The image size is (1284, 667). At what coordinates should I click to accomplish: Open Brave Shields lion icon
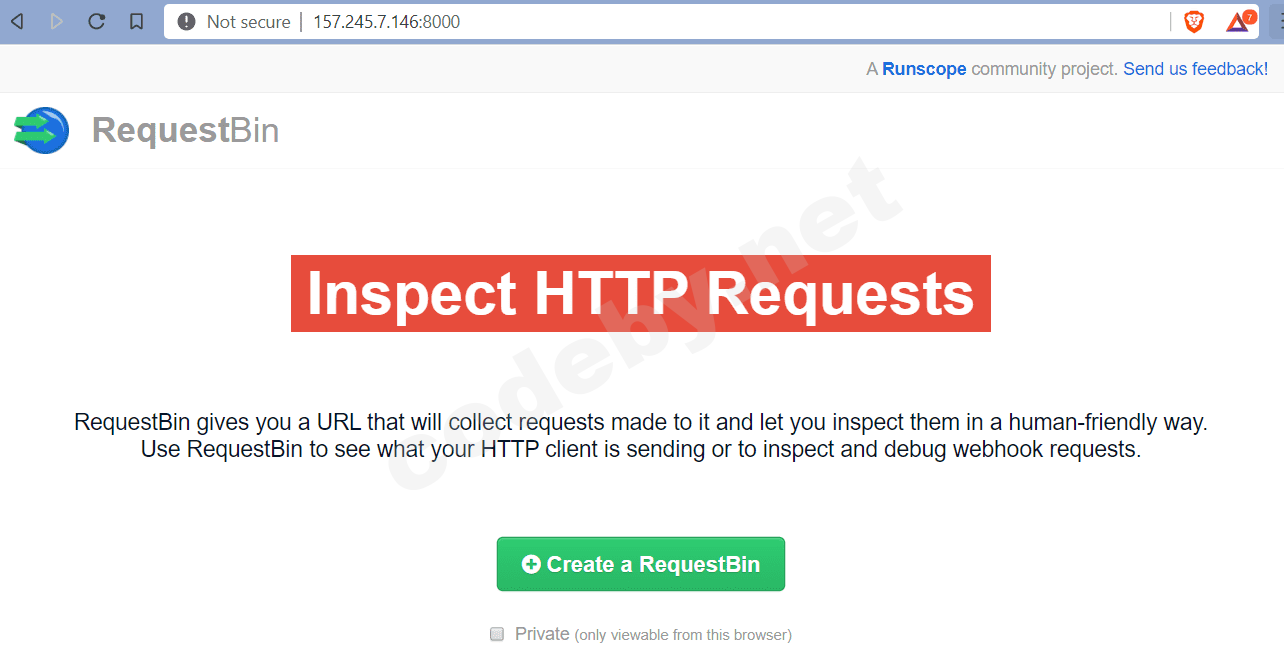point(1194,21)
